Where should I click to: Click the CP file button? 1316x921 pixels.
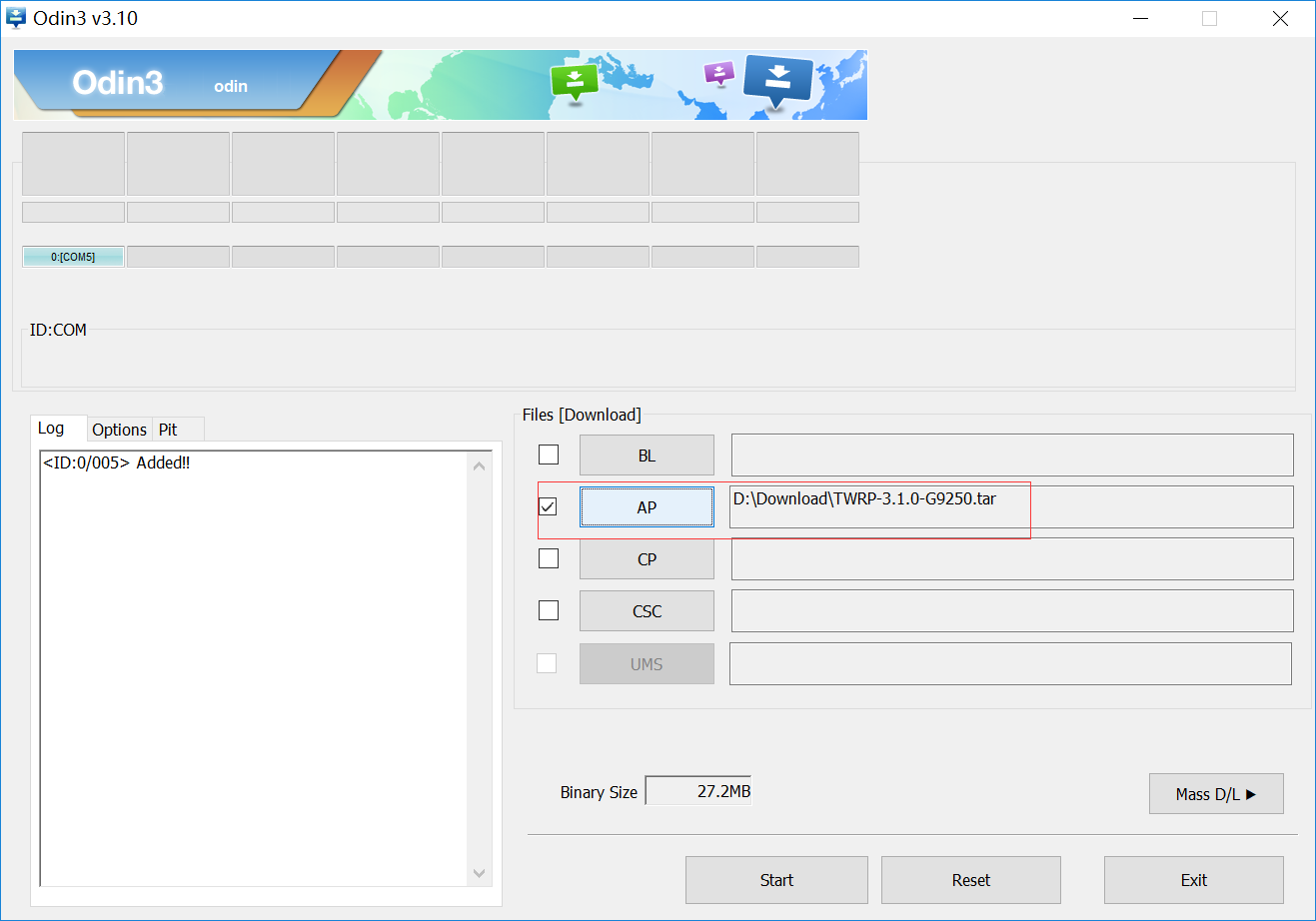tap(647, 559)
